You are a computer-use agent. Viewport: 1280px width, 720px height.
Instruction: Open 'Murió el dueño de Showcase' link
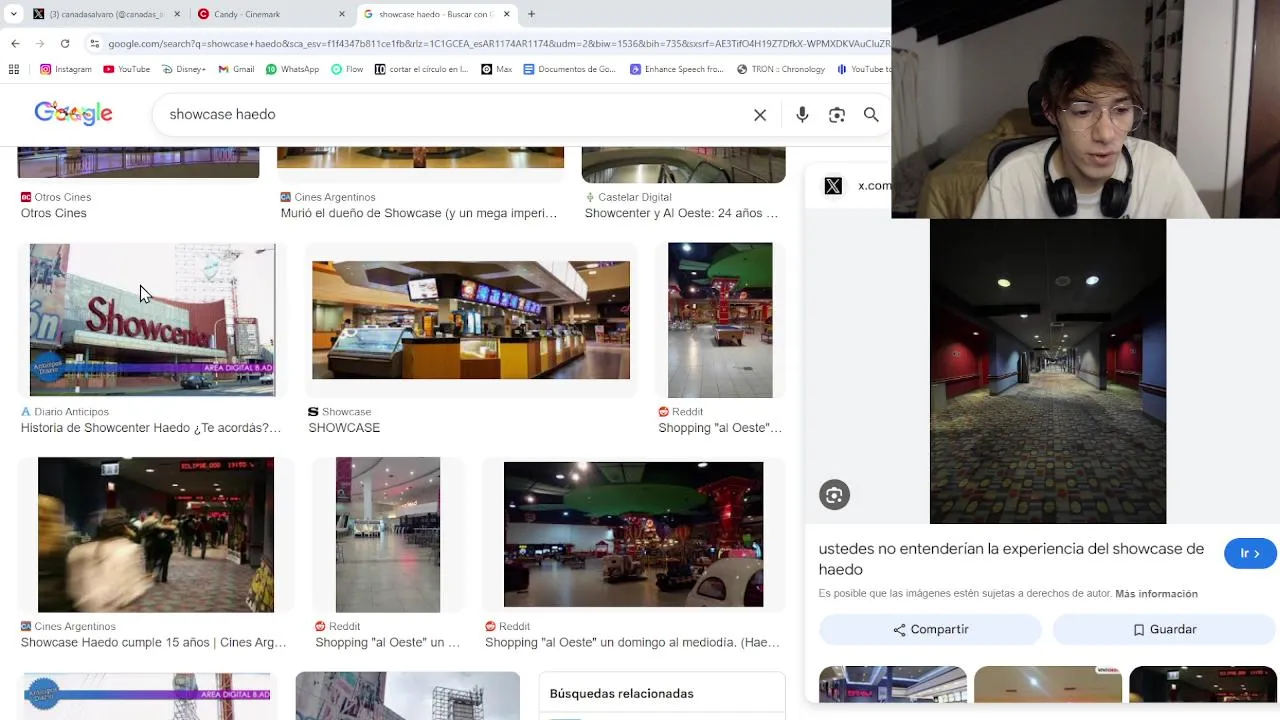click(419, 213)
